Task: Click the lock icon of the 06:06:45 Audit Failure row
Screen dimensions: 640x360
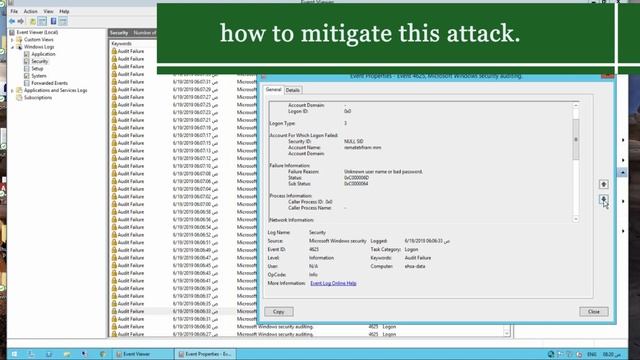Action: click(x=114, y=266)
